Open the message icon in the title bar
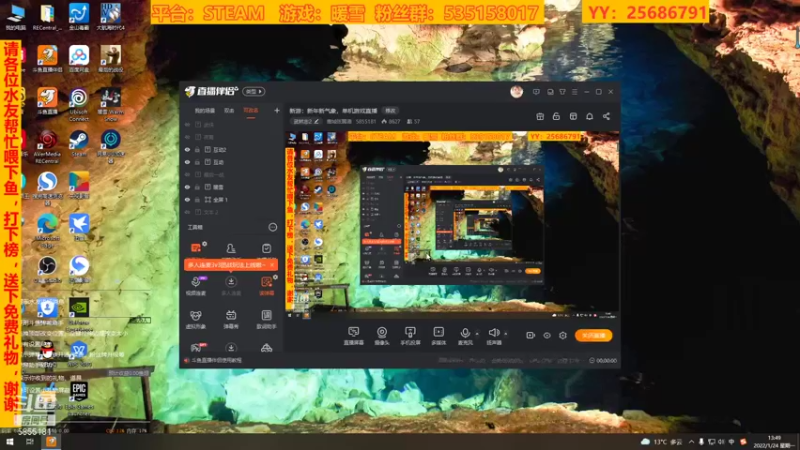 pyautogui.click(x=536, y=92)
